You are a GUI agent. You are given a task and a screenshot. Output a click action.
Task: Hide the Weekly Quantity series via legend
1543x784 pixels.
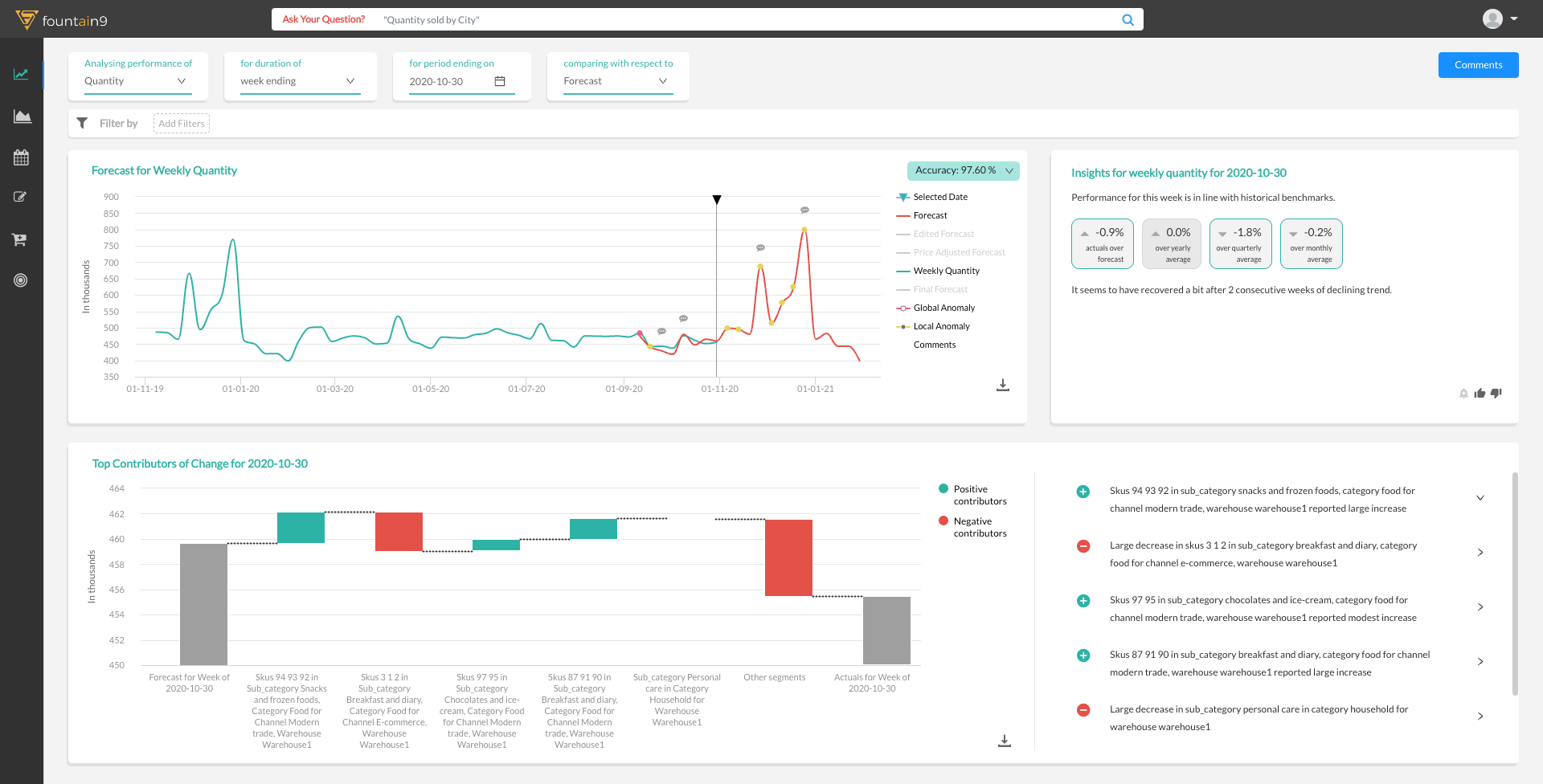(x=945, y=271)
